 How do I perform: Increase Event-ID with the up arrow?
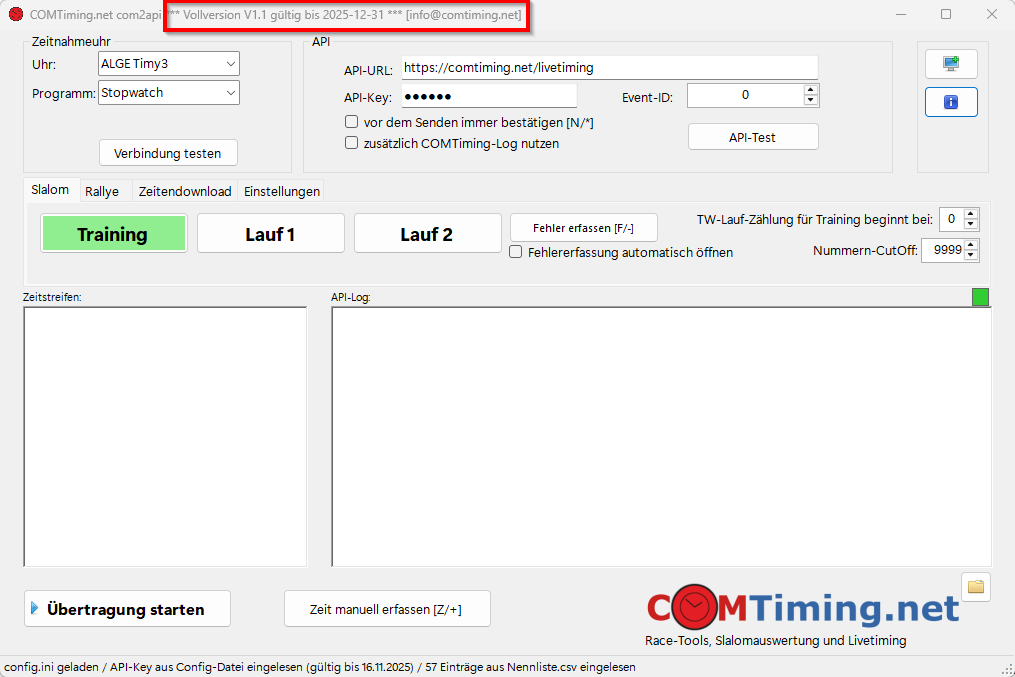pos(811,90)
